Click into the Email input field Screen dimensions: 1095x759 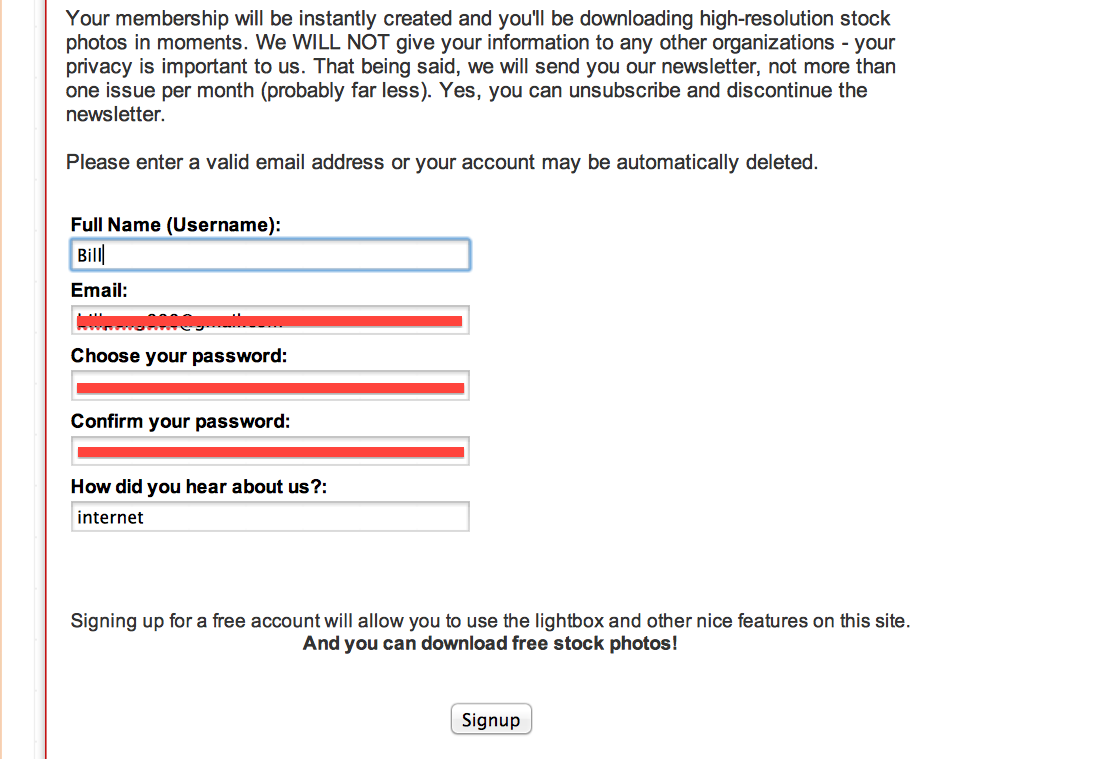pyautogui.click(x=270, y=320)
